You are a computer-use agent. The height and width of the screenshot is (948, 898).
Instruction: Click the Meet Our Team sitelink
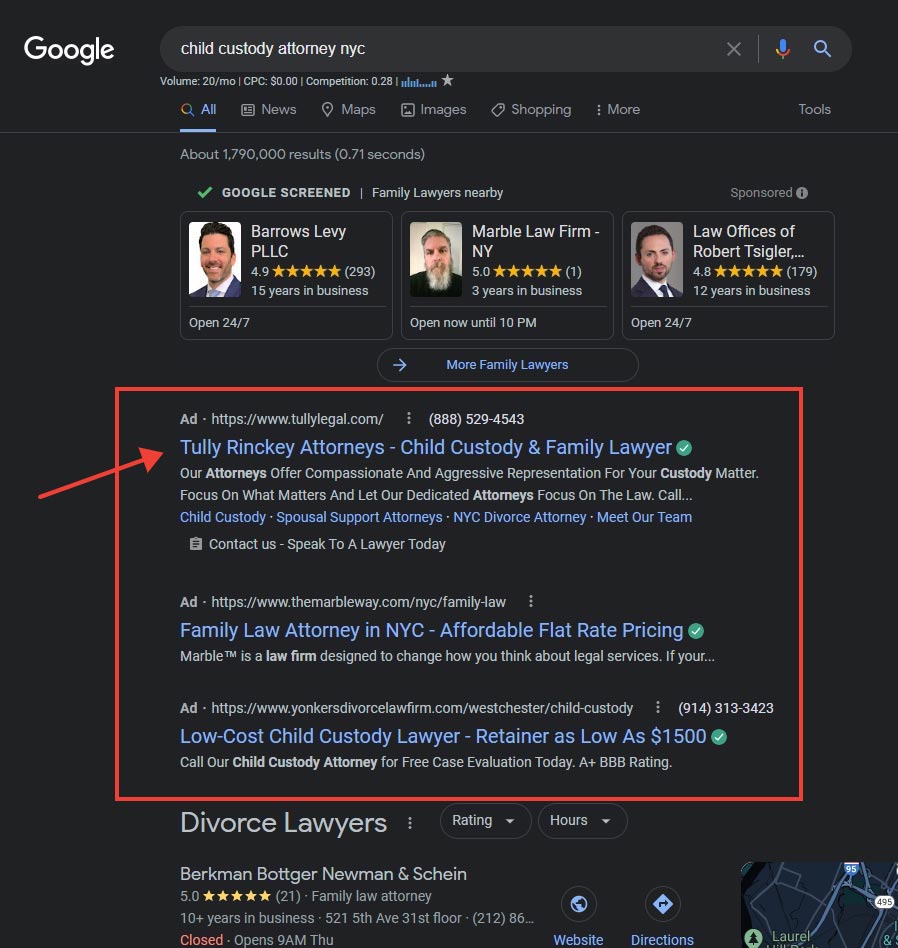[645, 518]
